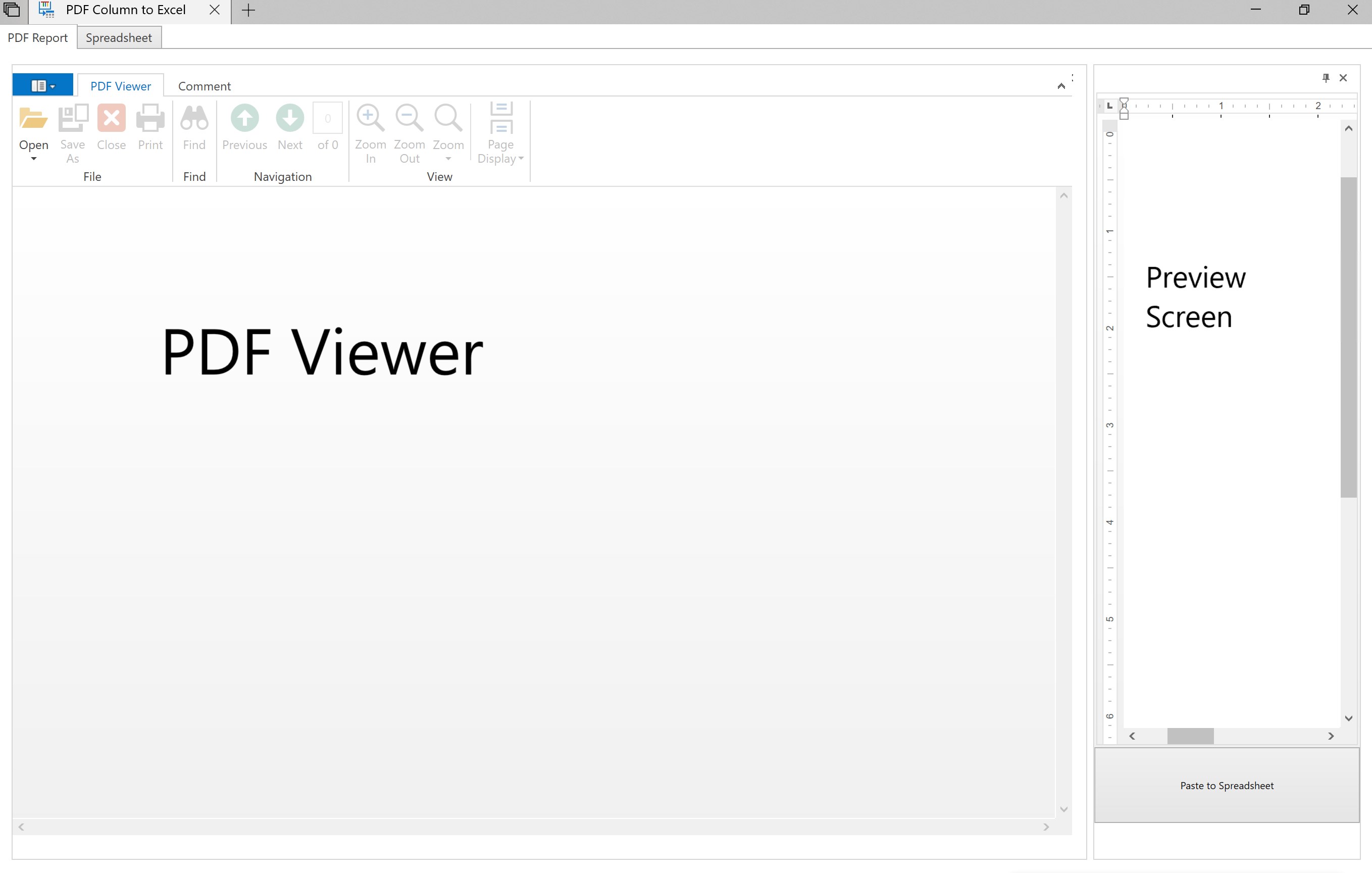Click the preview horizontal scrollbar thumb
Image resolution: width=1372 pixels, height=873 pixels.
[x=1190, y=736]
